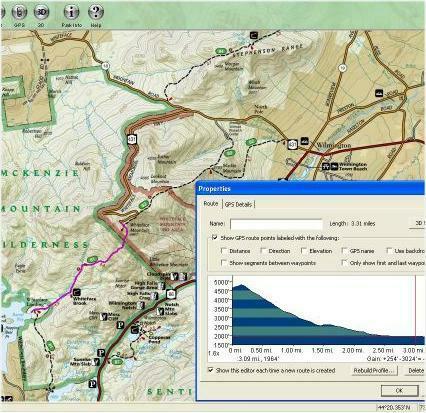Click the '3.09 mi, 1984'' profile readout
The image size is (426, 413).
tap(259, 359)
